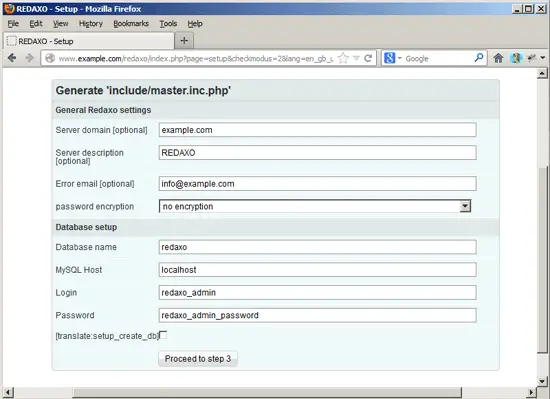The width and height of the screenshot is (550, 399).
Task: Click the Server domain input field
Action: tap(317, 130)
